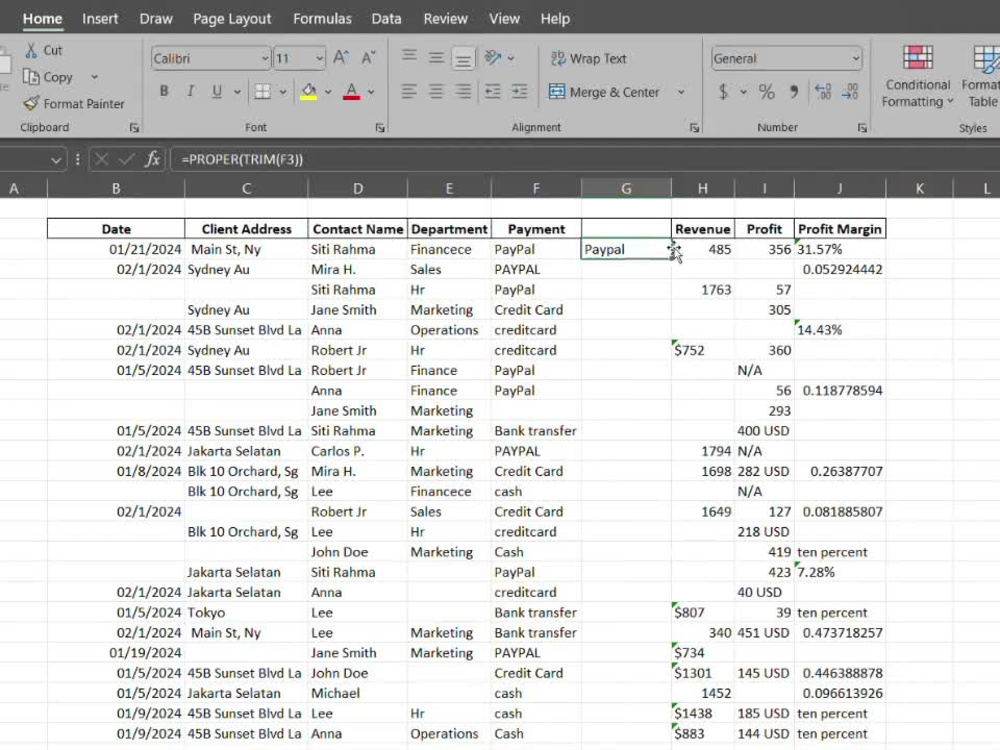Click the Orientation text-angle icon
The height and width of the screenshot is (750, 1000).
pos(493,57)
